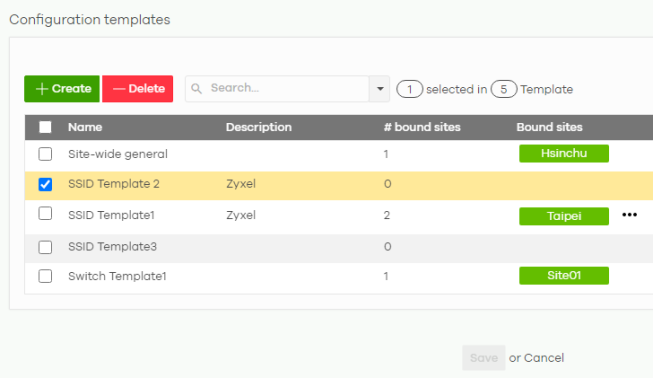
Task: Click the Hsinchu bound site tag
Action: click(x=564, y=153)
